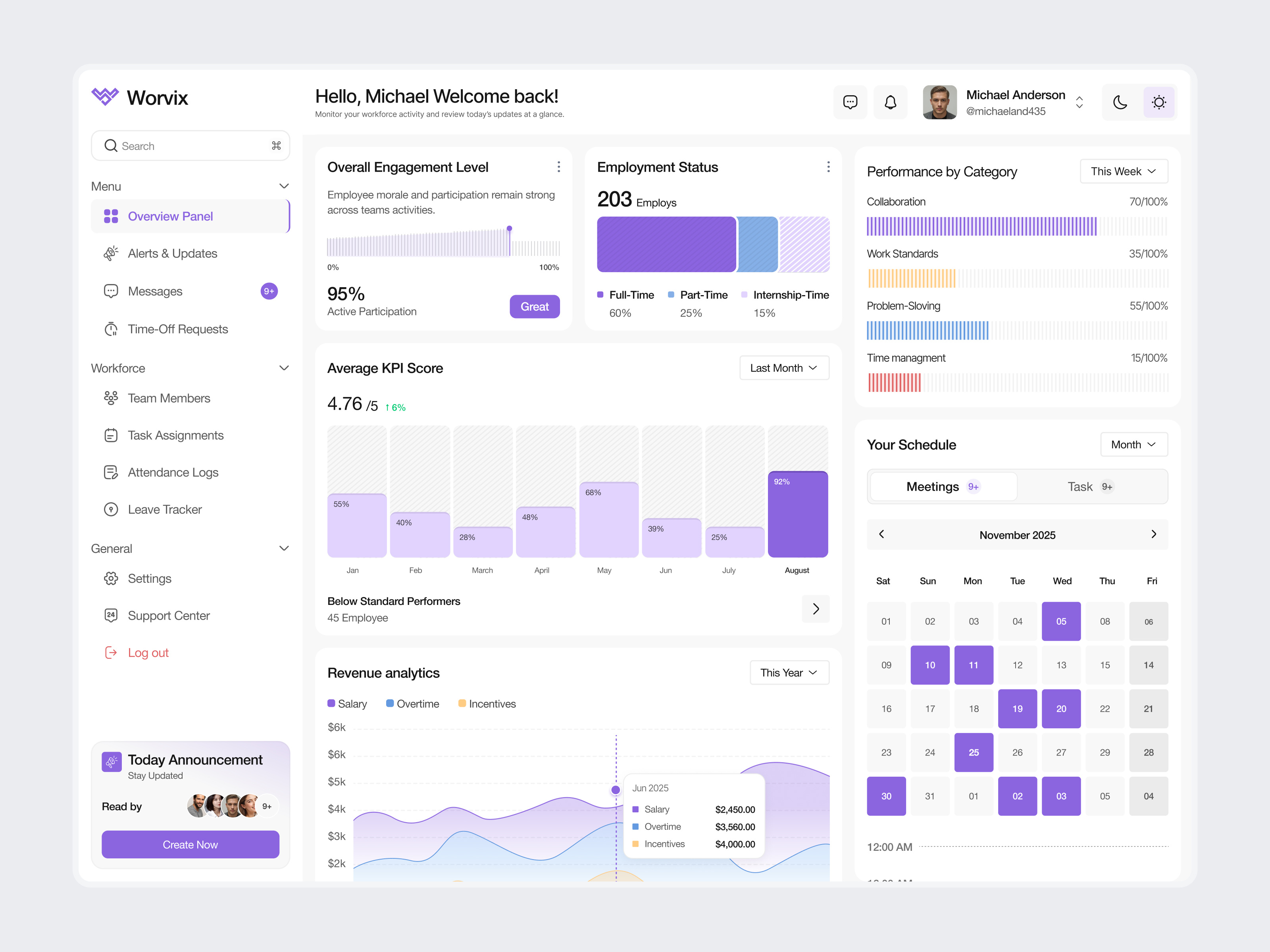
Task: Open the Attendance Logs icon
Action: [112, 472]
